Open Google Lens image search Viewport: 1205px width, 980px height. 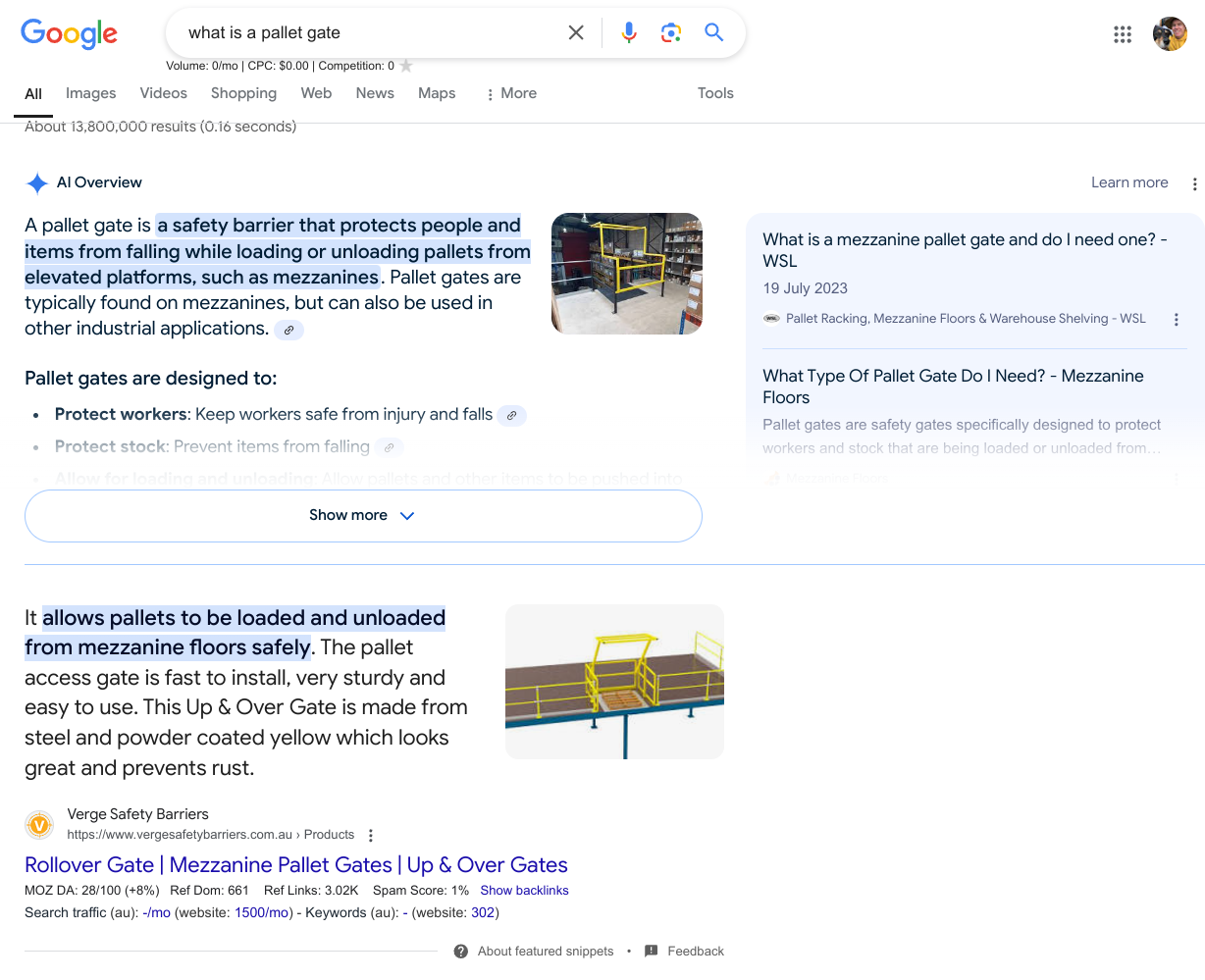pyautogui.click(x=671, y=32)
